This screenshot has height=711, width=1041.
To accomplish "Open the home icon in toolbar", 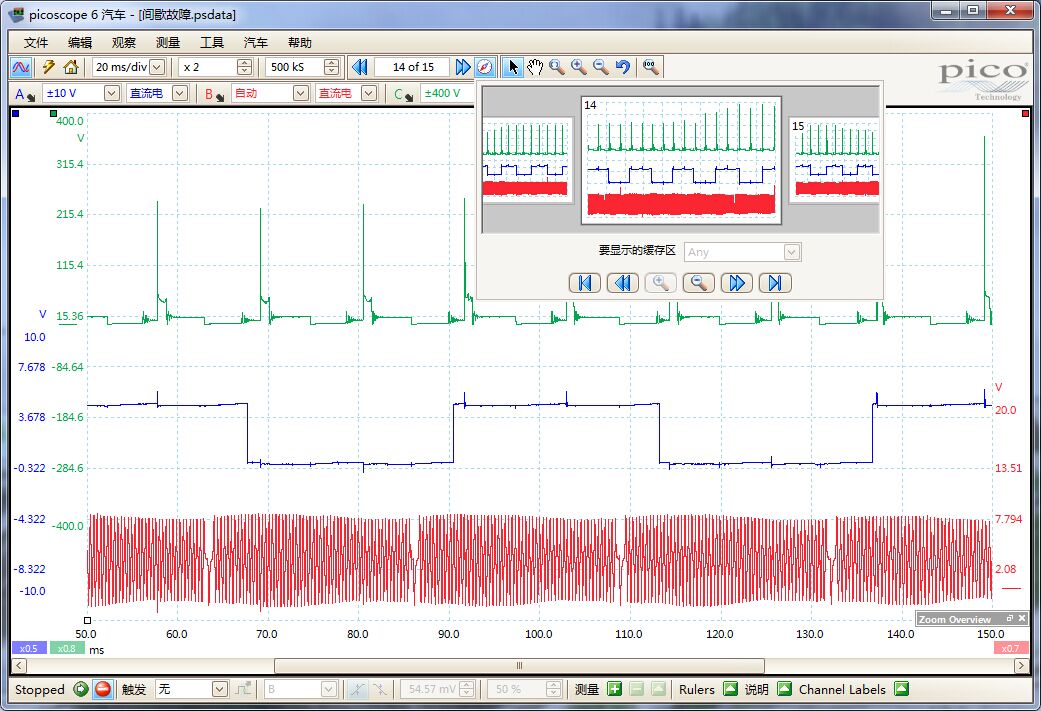I will coord(70,67).
